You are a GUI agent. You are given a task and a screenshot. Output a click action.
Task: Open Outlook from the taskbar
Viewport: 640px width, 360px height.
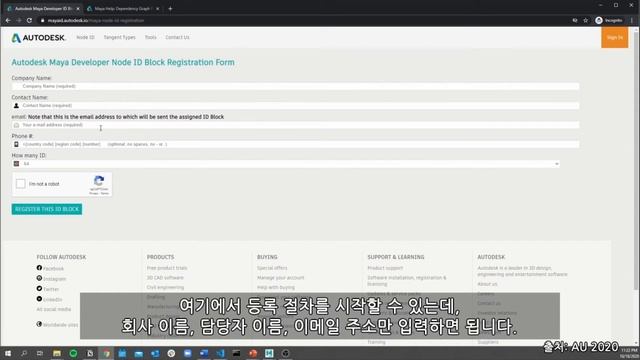155,353
